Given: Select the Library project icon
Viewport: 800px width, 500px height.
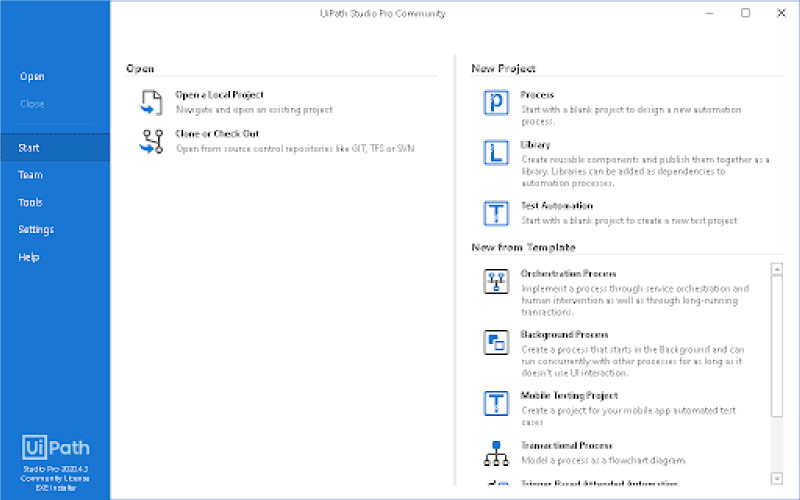Looking at the screenshot, I should point(496,153).
